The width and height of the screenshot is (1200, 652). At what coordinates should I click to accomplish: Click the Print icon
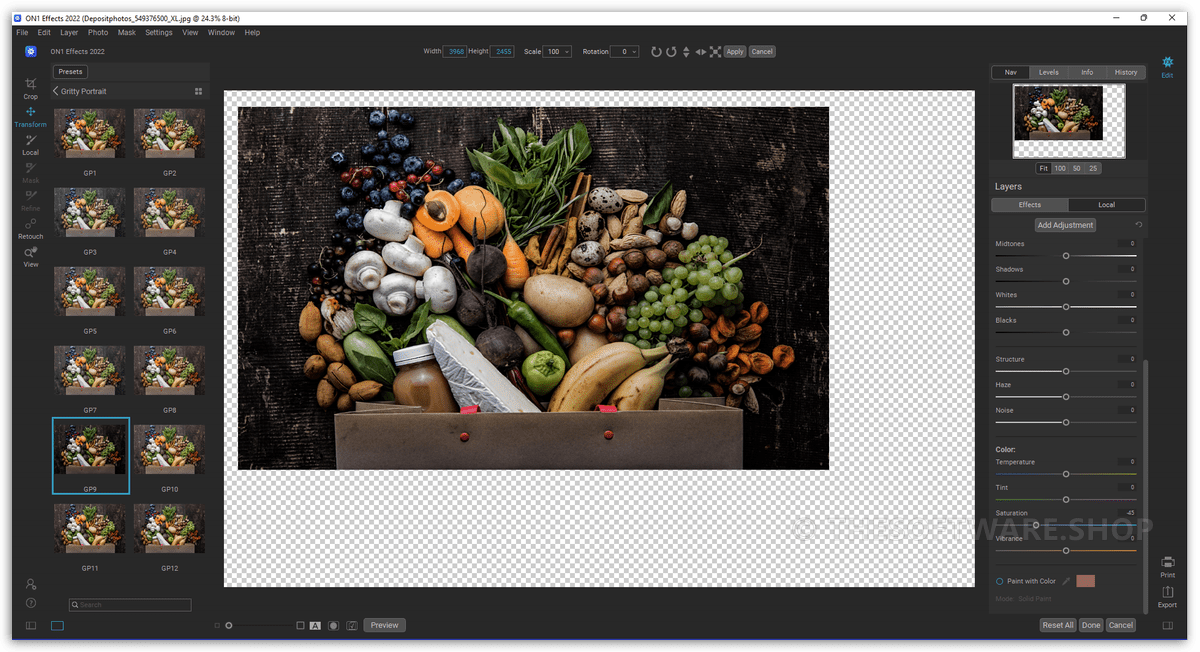[x=1167, y=568]
